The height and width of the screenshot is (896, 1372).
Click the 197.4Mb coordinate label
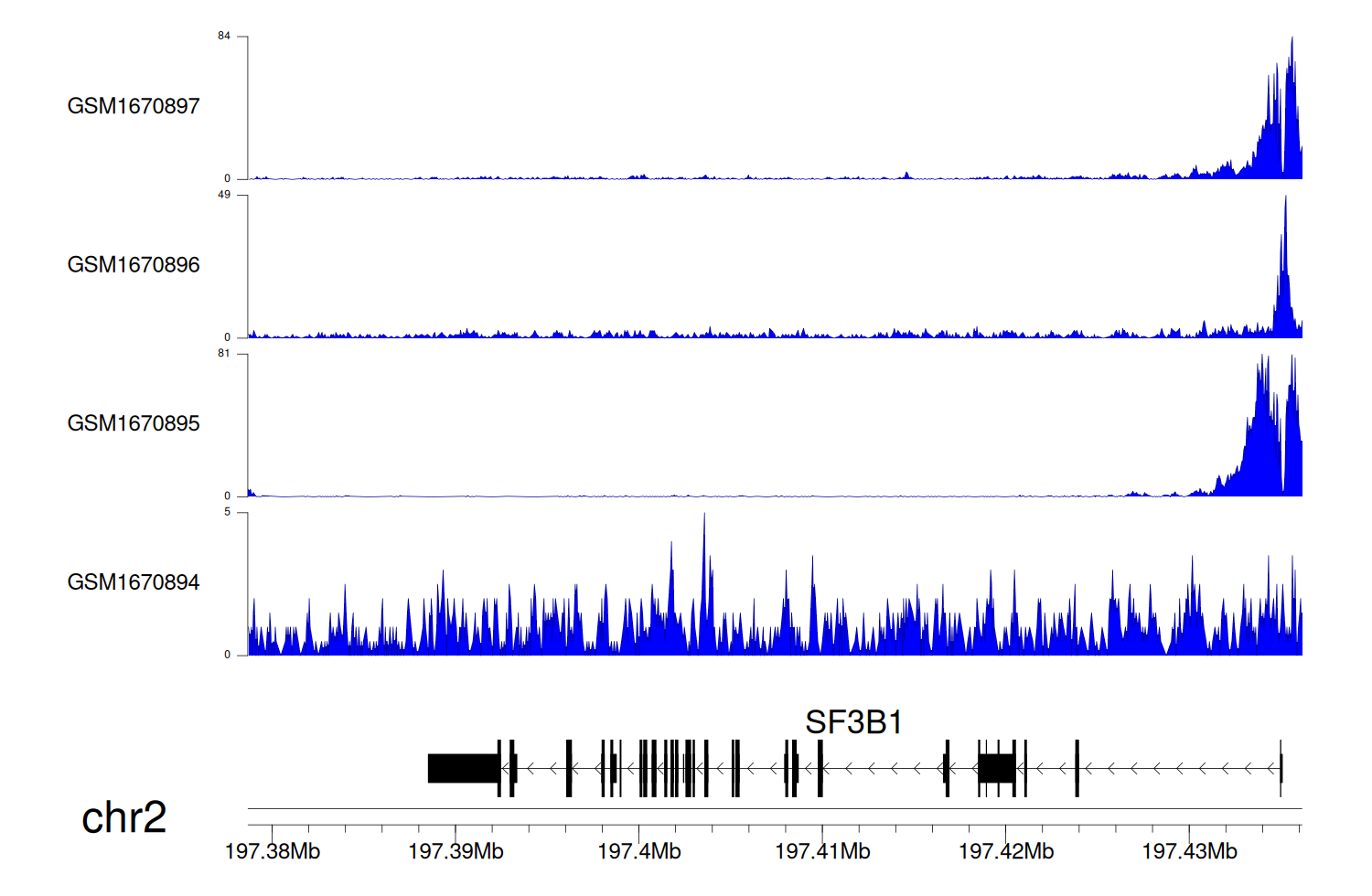click(639, 852)
